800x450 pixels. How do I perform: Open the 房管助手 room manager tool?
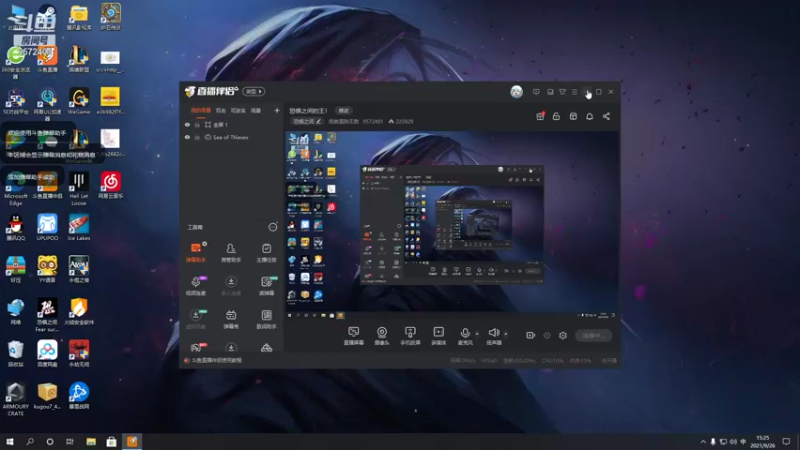(231, 252)
